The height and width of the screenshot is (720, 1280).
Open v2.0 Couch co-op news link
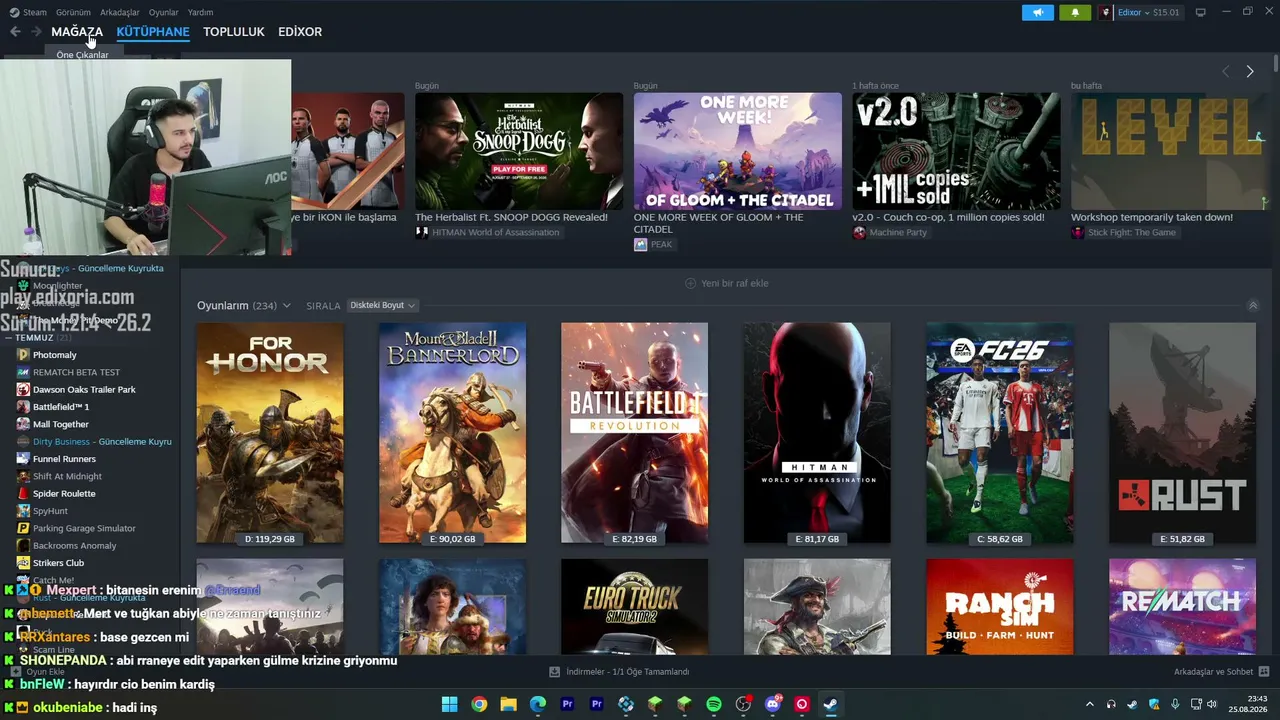click(948, 217)
